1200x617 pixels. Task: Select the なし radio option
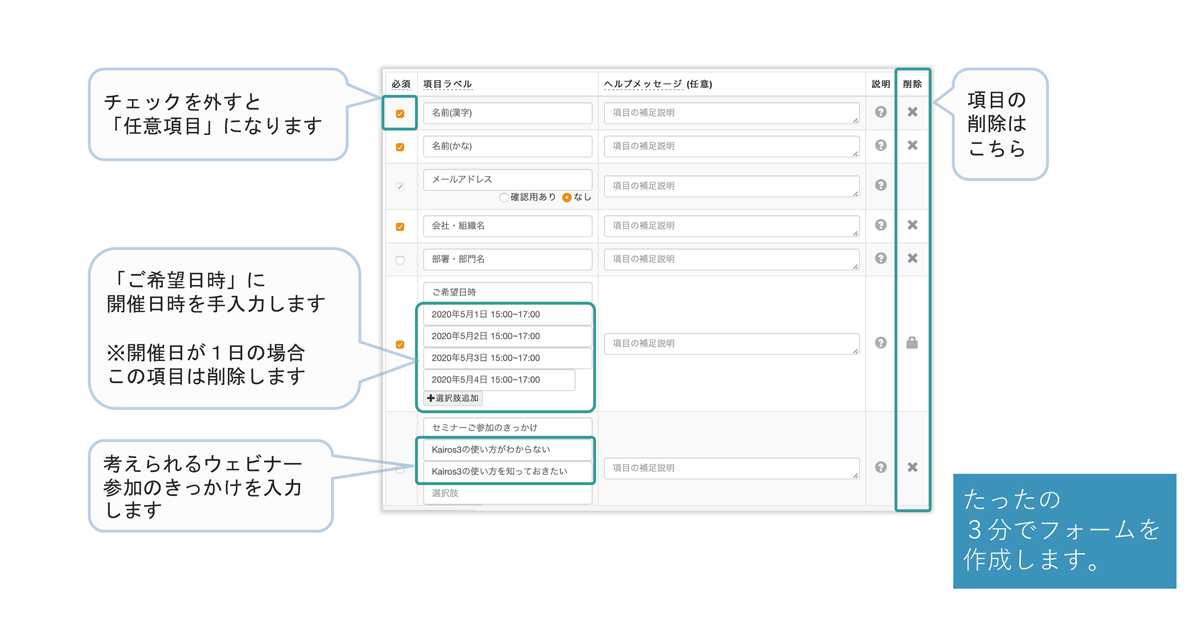pyautogui.click(x=567, y=198)
